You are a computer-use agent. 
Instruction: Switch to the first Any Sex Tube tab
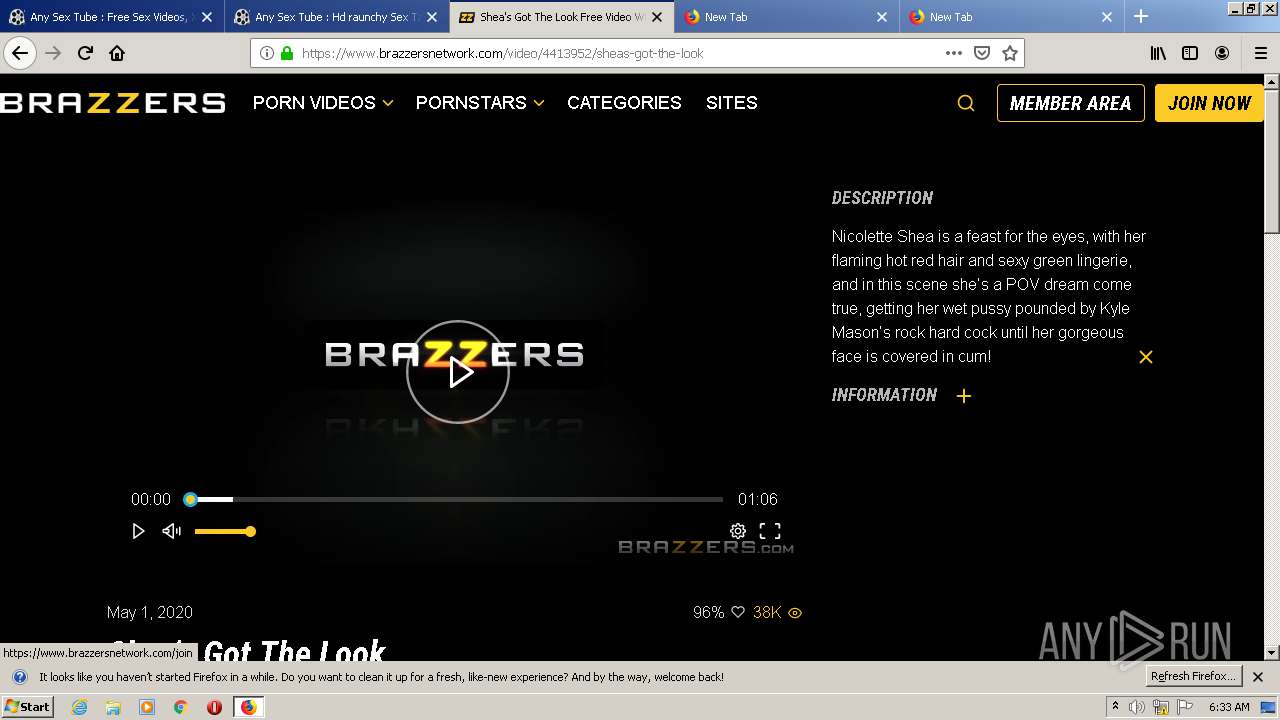point(110,17)
